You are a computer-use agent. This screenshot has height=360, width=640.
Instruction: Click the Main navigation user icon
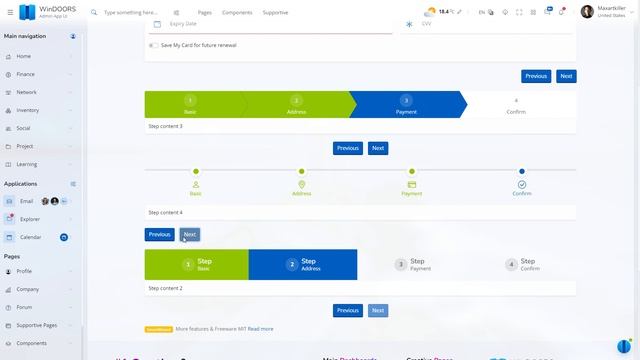(x=73, y=36)
